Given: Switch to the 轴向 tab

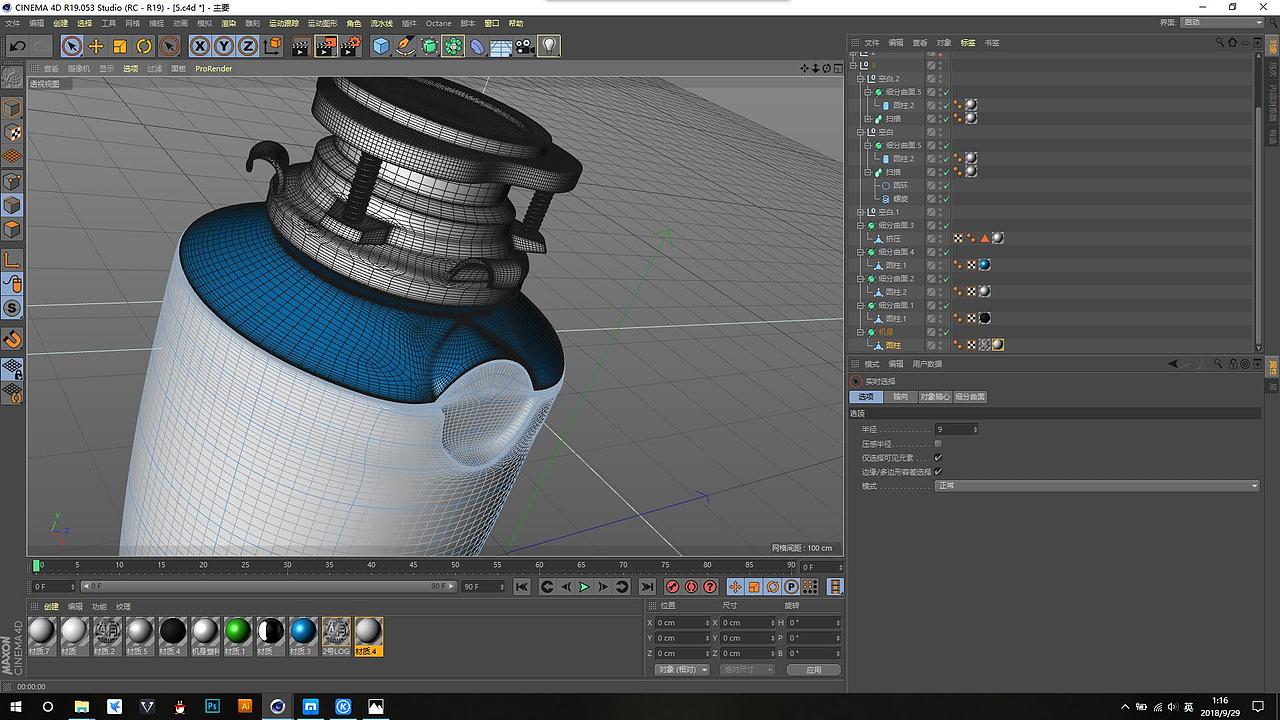Looking at the screenshot, I should click(x=901, y=397).
